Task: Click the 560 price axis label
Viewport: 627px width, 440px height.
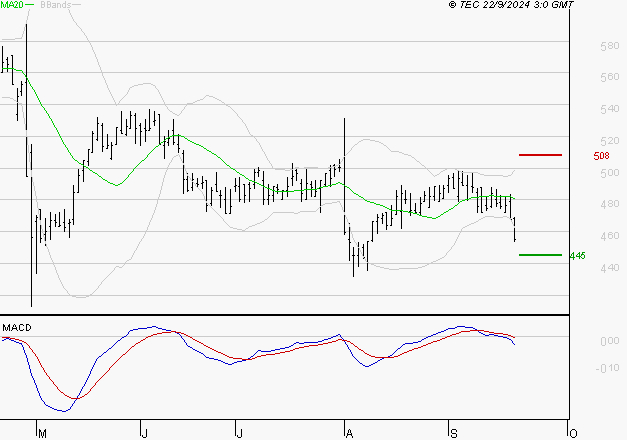Action: (x=609, y=77)
